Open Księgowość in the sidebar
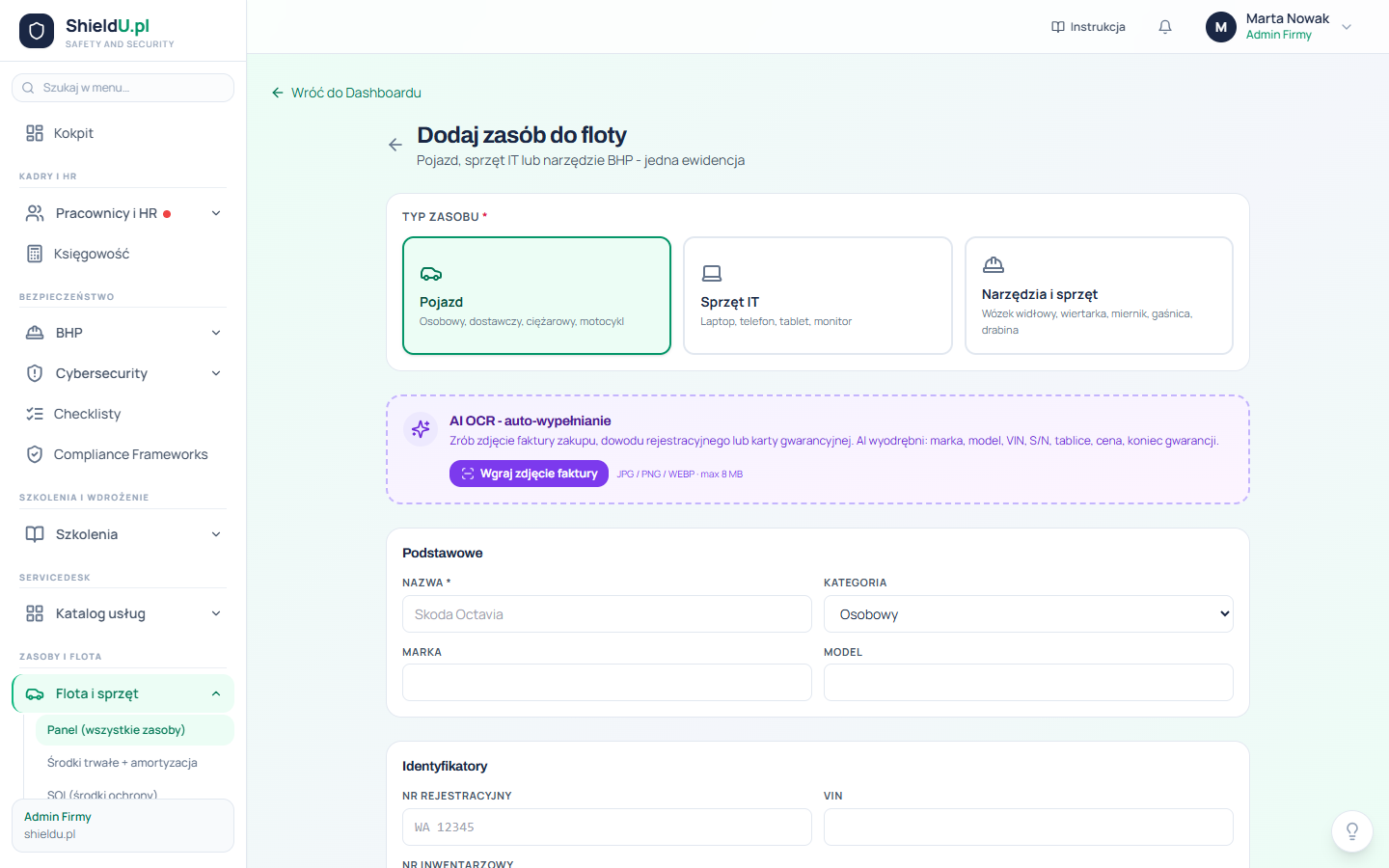 coord(123,254)
